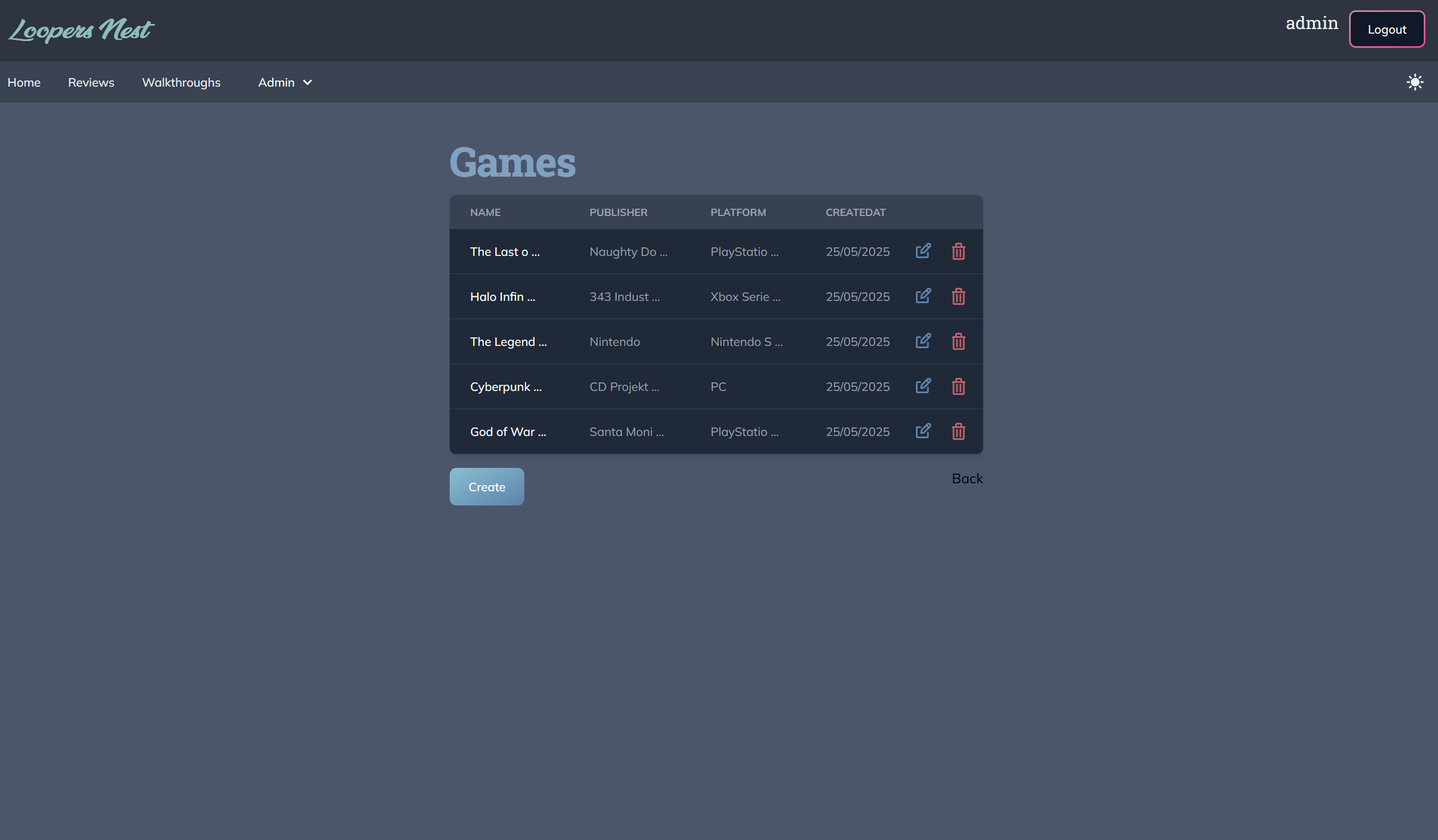
Task: Go to the Home page
Action: pos(23,82)
